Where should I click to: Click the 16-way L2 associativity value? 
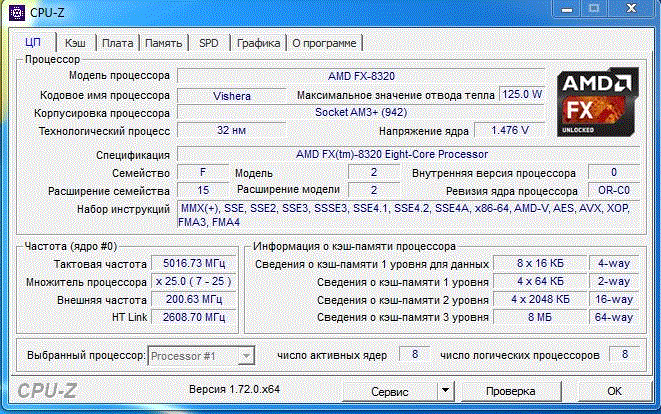[614, 299]
